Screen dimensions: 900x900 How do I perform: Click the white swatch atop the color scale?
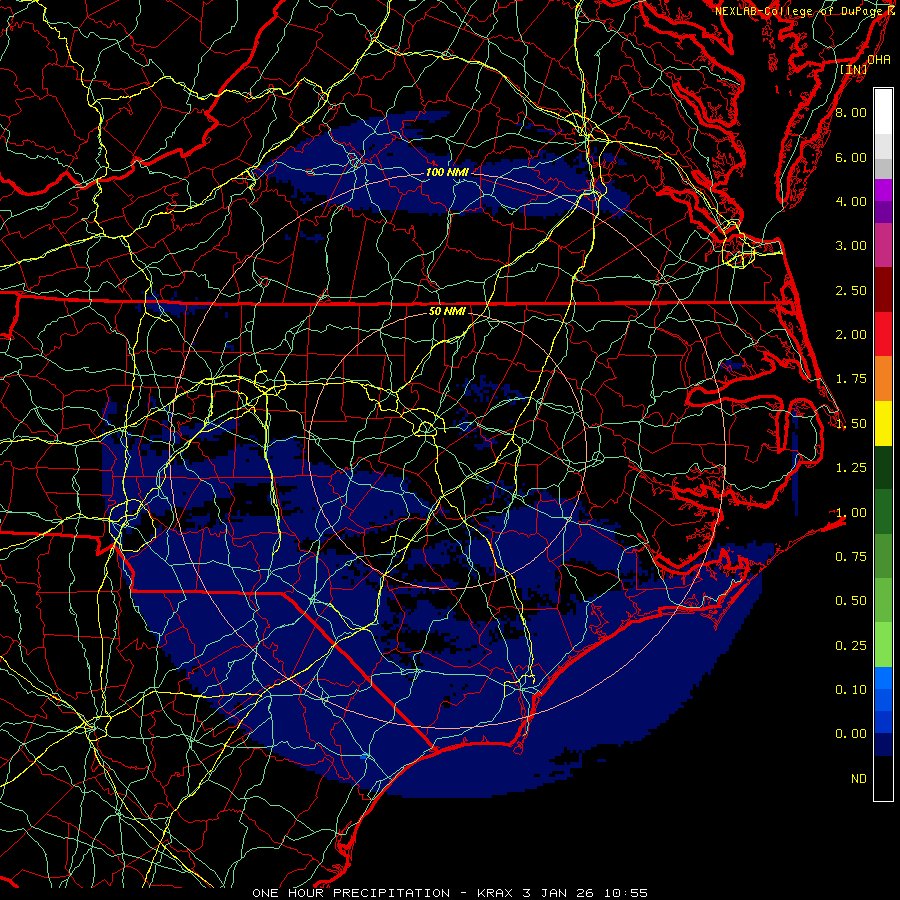(x=883, y=111)
